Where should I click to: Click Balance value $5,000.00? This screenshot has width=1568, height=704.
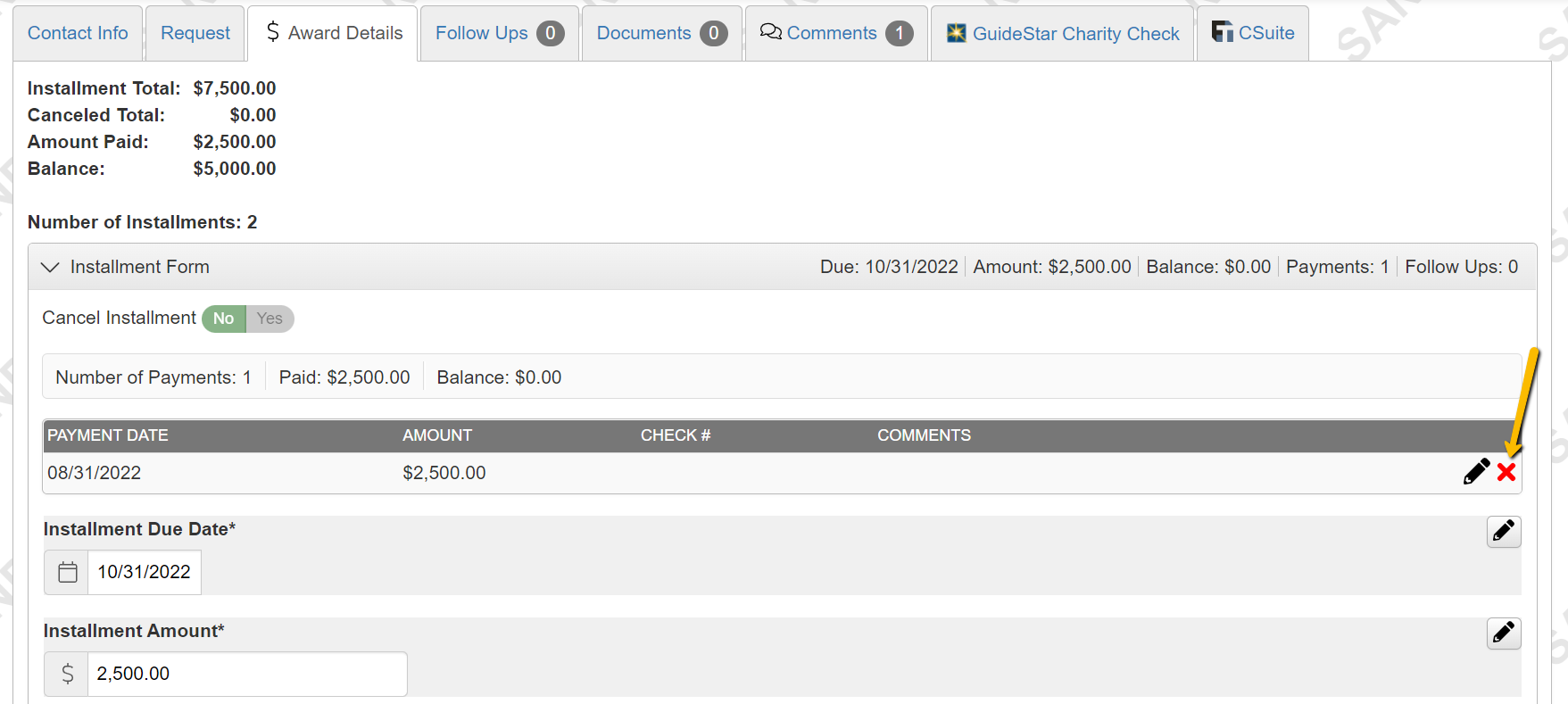235,169
